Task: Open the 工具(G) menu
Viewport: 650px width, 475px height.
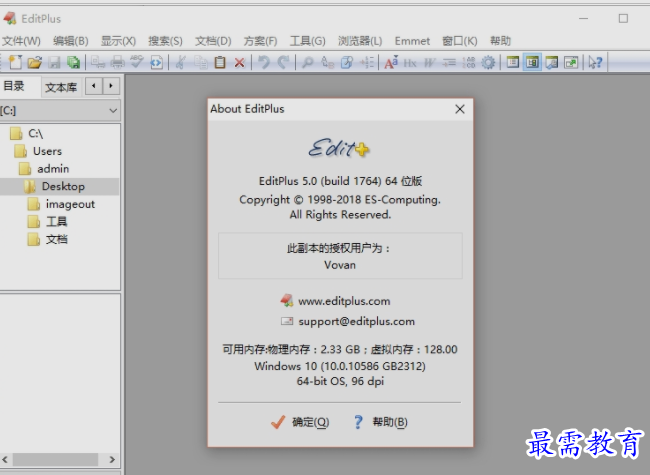Action: [308, 41]
